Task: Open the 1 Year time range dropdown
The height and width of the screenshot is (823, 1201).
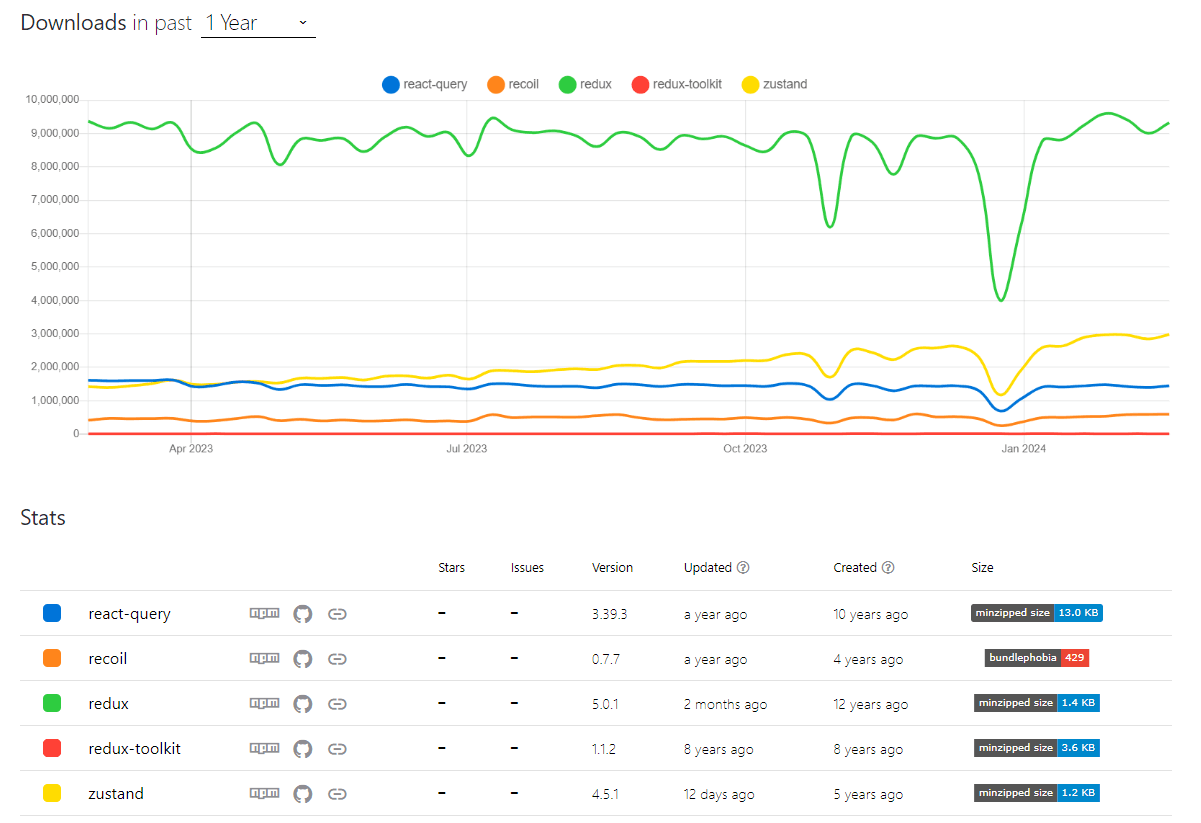Action: coord(258,23)
